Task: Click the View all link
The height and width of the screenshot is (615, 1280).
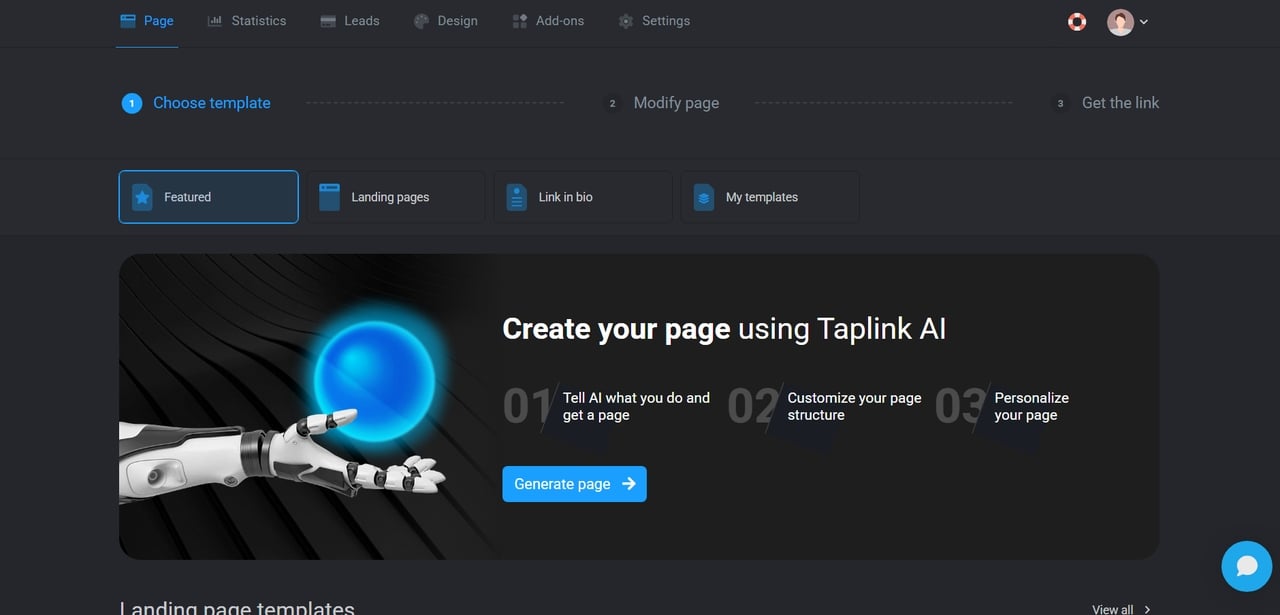Action: (1121, 609)
